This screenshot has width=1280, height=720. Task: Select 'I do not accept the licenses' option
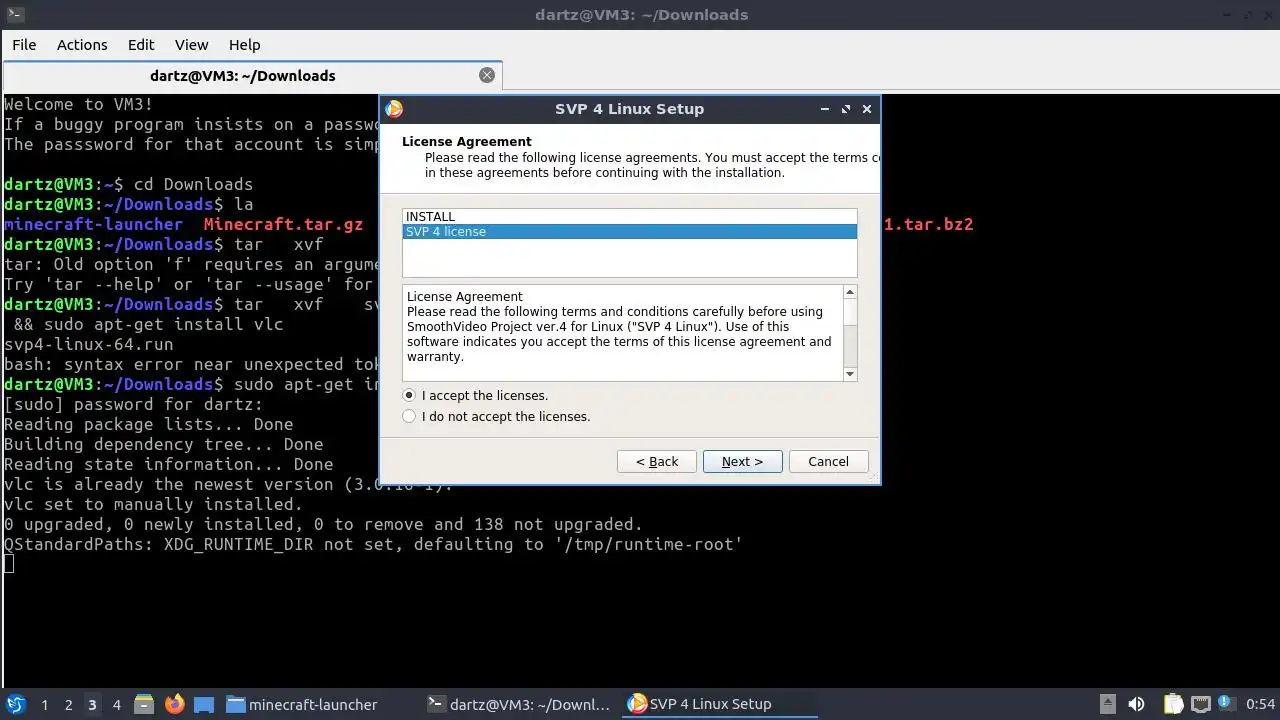point(409,416)
